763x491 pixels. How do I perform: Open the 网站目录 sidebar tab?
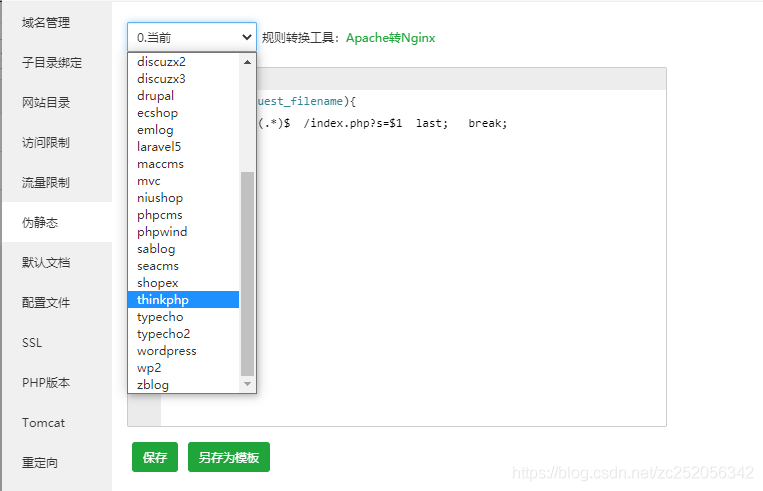(57, 102)
